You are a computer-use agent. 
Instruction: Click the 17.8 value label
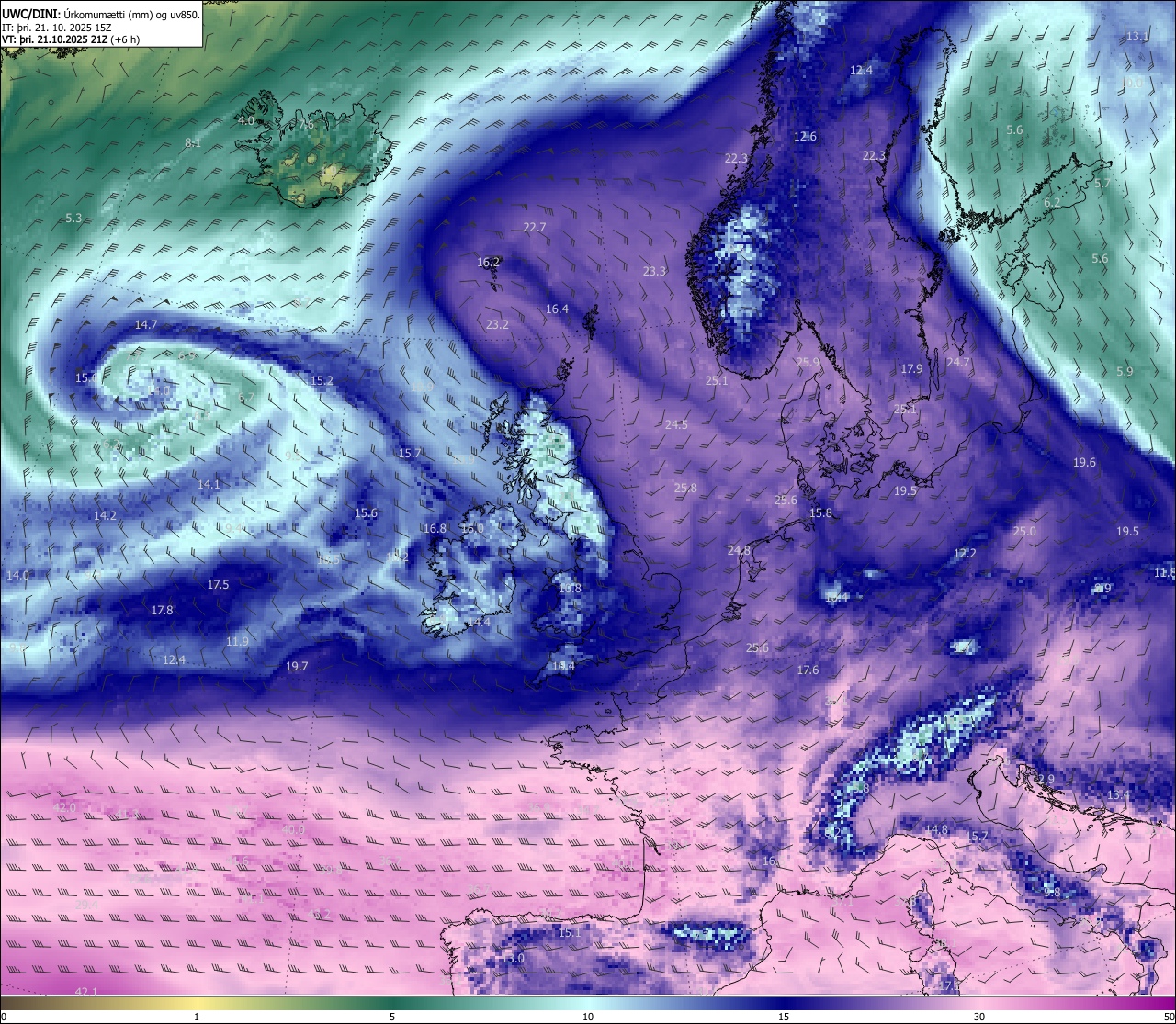tap(162, 611)
